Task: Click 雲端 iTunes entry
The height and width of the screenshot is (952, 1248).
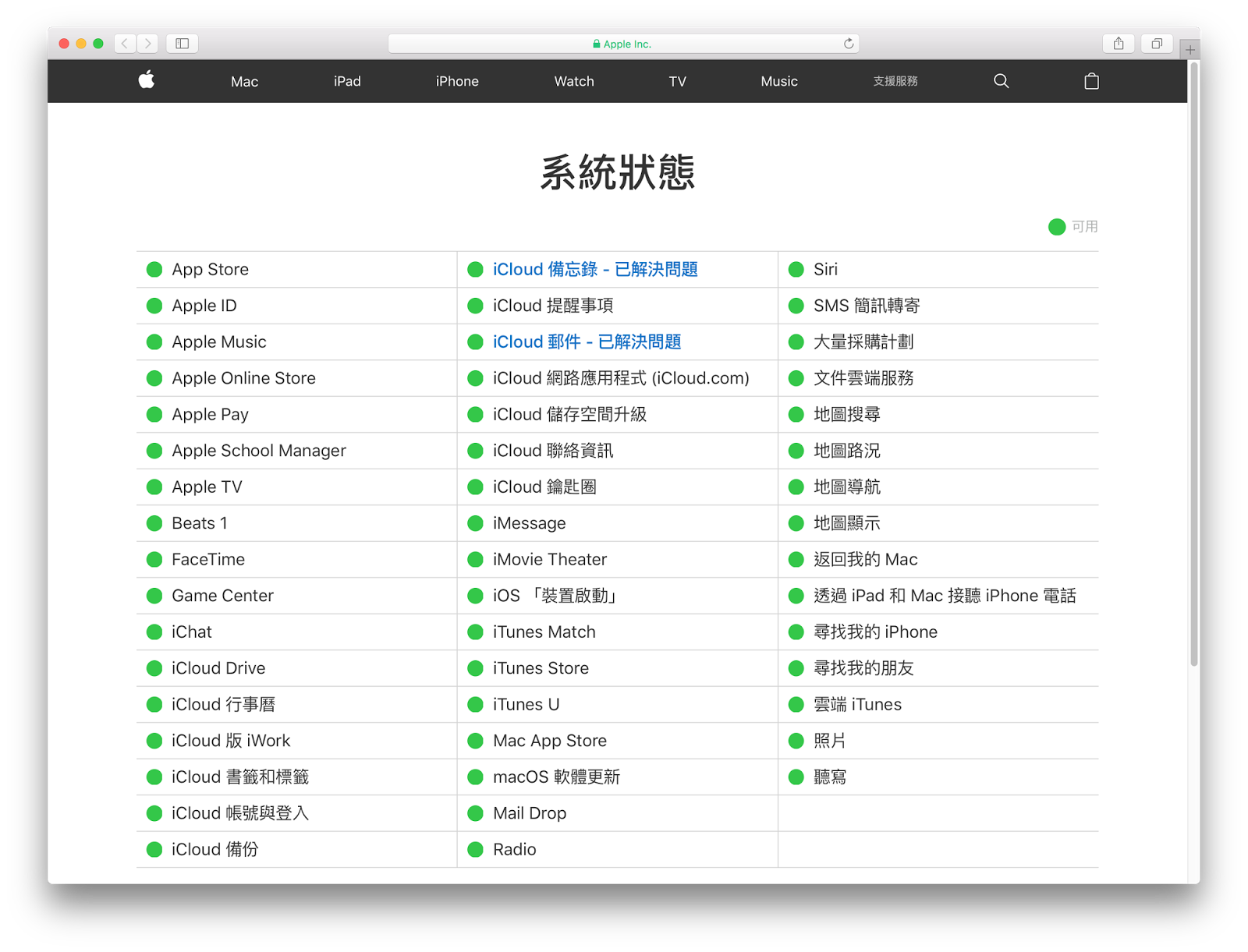Action: click(858, 705)
